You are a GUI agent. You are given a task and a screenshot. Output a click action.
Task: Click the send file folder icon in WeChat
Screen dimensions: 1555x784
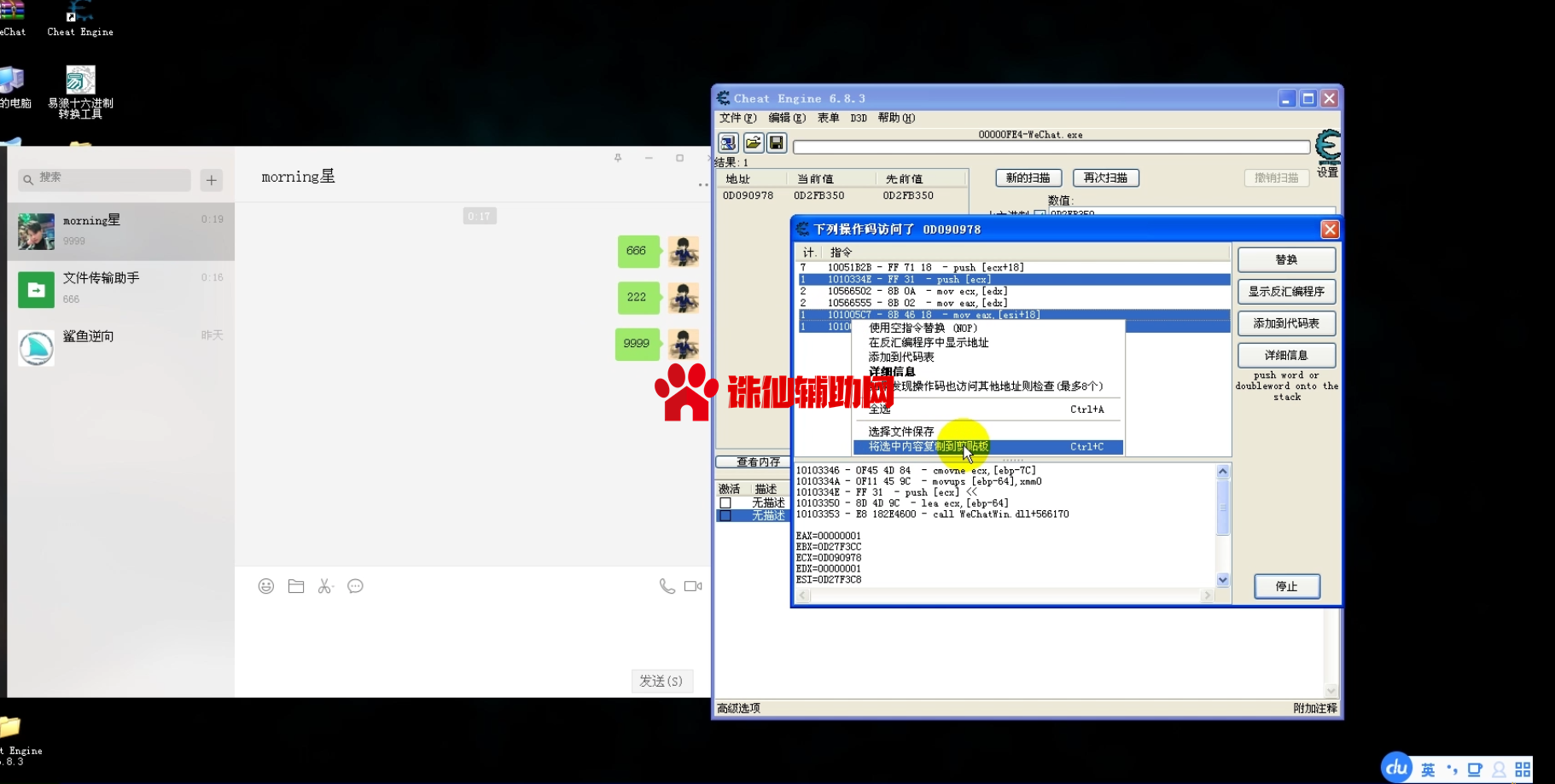point(296,586)
